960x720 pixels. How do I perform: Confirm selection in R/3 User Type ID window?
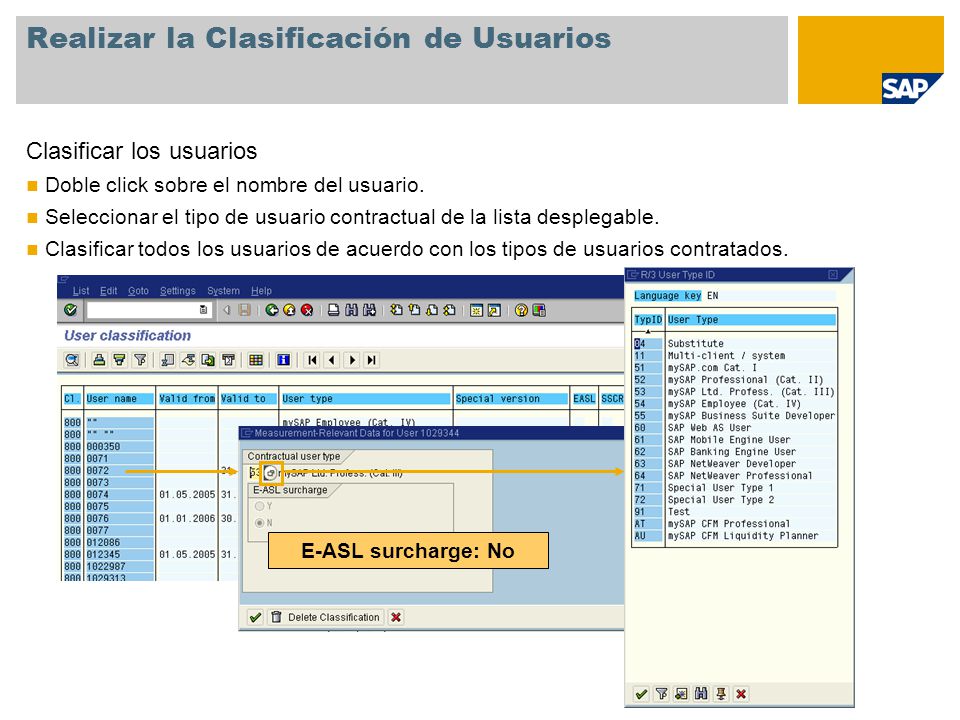click(641, 694)
